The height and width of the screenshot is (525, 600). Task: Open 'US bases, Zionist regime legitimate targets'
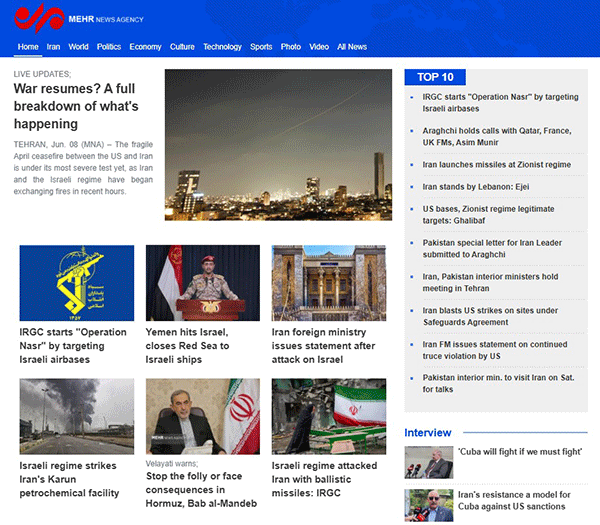pos(488,215)
